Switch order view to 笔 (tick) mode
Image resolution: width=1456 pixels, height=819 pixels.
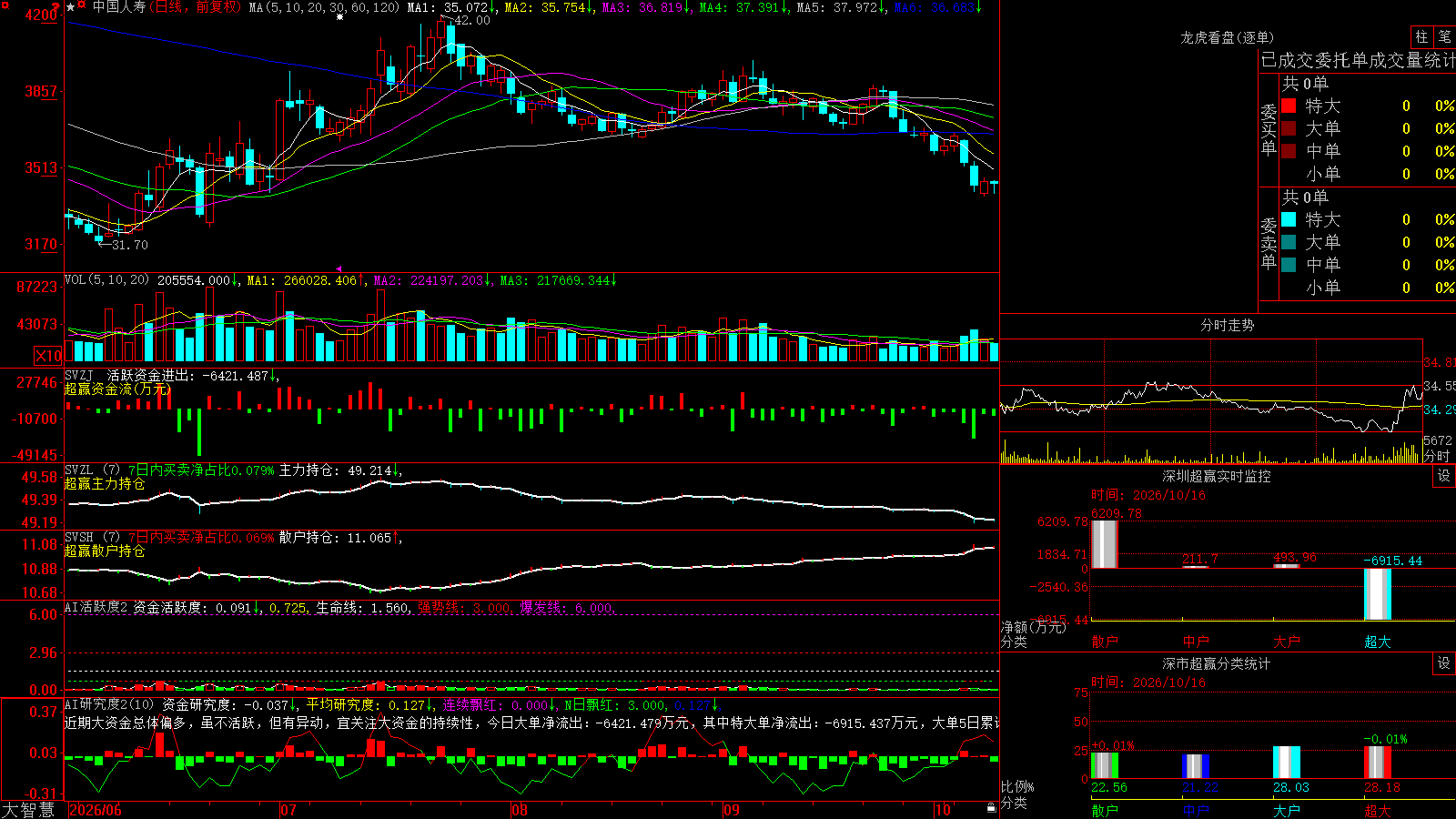(x=1444, y=36)
